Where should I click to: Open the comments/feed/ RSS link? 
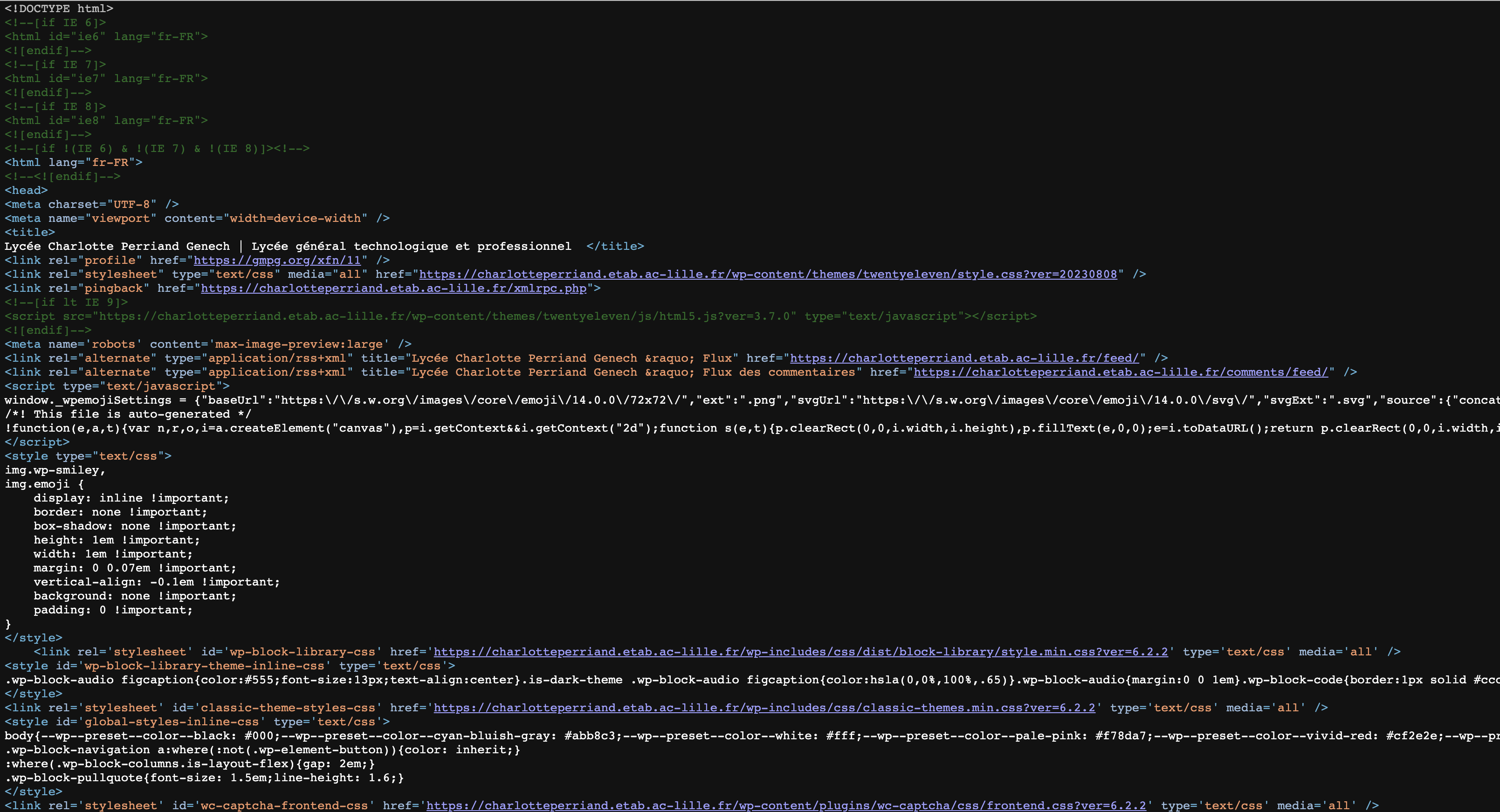click(1121, 372)
